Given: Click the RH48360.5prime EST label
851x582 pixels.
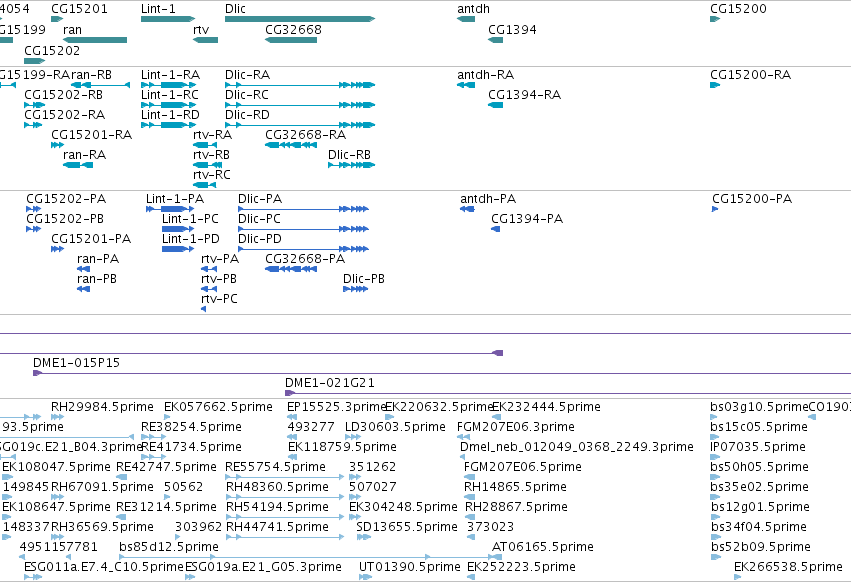Looking at the screenshot, I should click(x=277, y=487).
